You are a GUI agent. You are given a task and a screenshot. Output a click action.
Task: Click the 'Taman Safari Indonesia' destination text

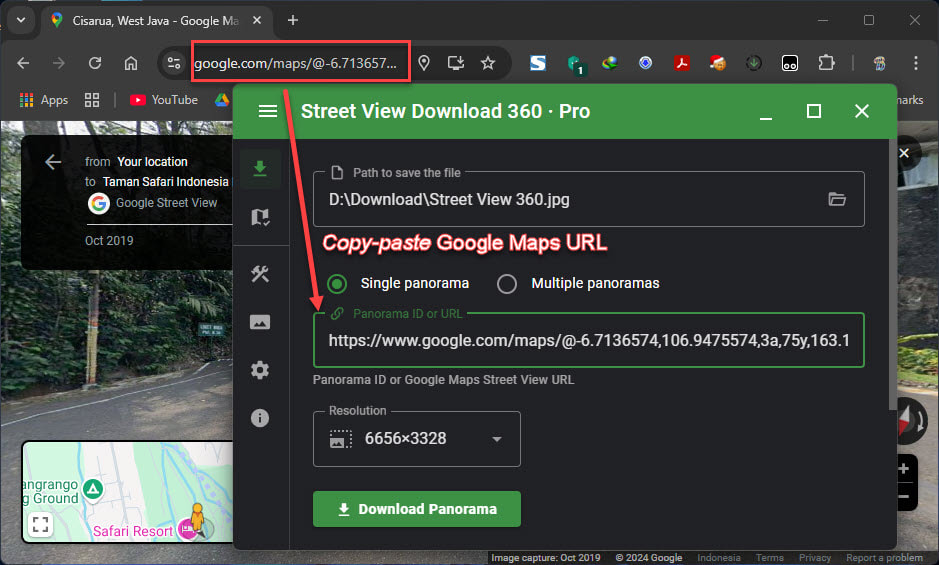(x=165, y=182)
